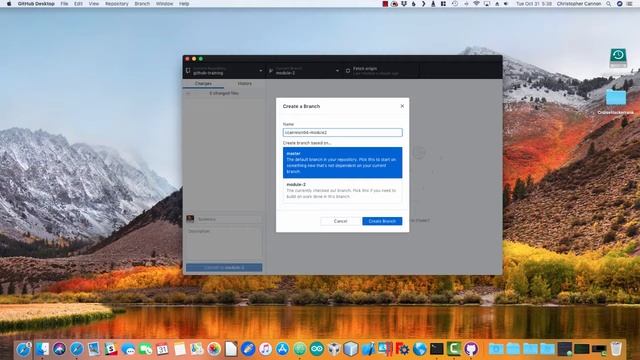Open Photos from the Dock
The height and width of the screenshot is (360, 640).
214,349
